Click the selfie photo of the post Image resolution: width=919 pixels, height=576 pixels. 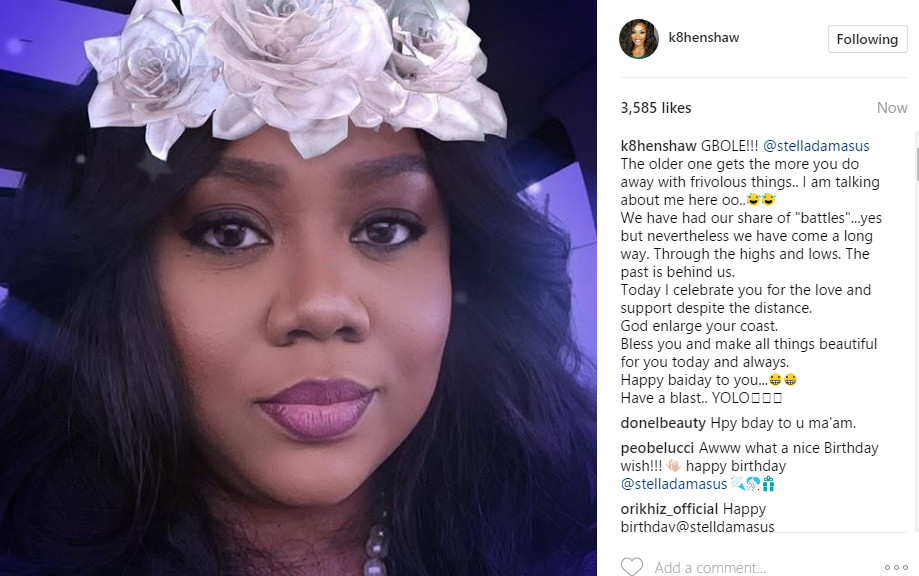tap(298, 288)
